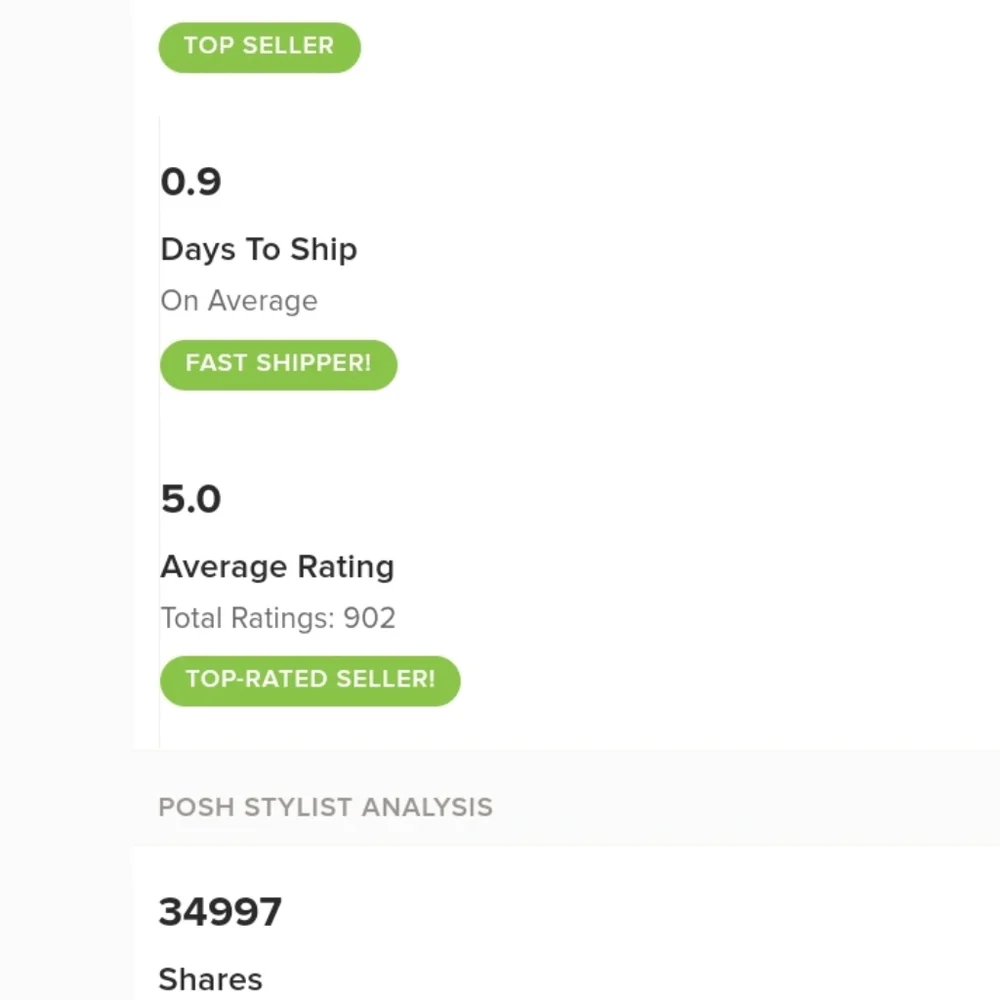Click the Days To Ship label
Screen dimensions: 1000x1000
point(258,249)
